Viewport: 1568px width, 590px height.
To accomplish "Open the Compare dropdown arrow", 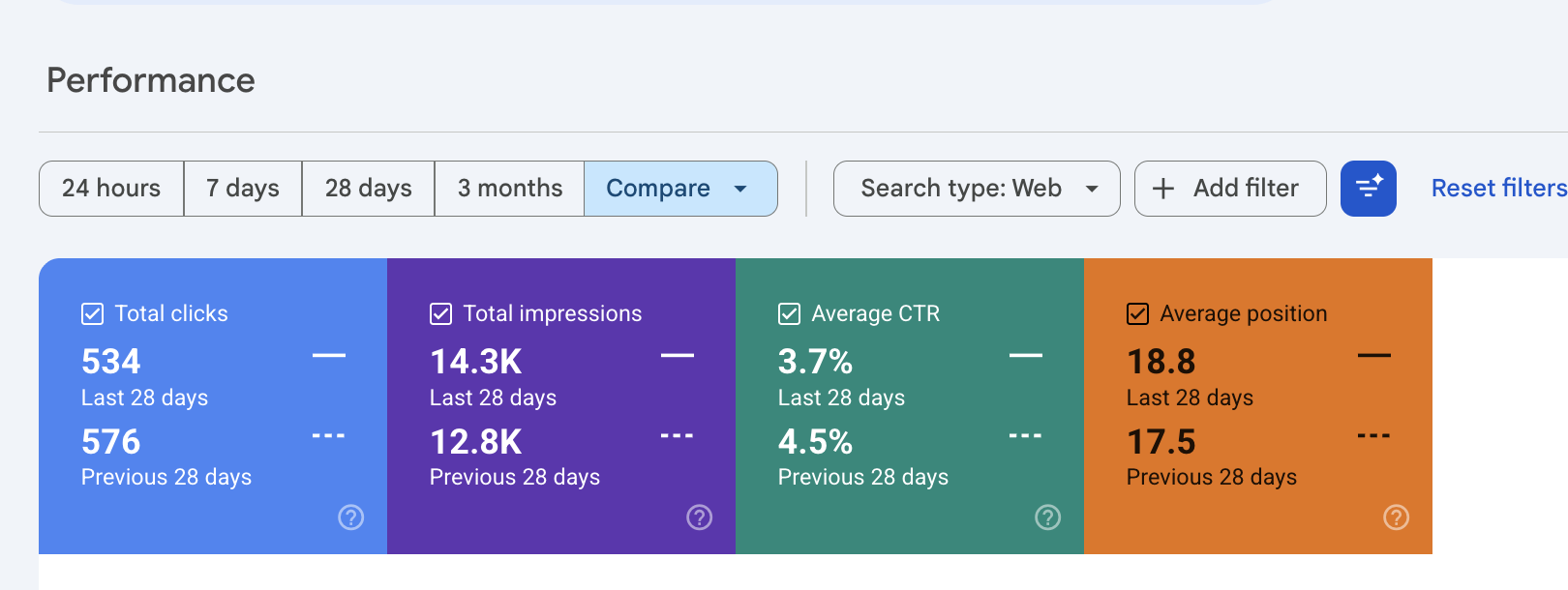I will (x=740, y=189).
